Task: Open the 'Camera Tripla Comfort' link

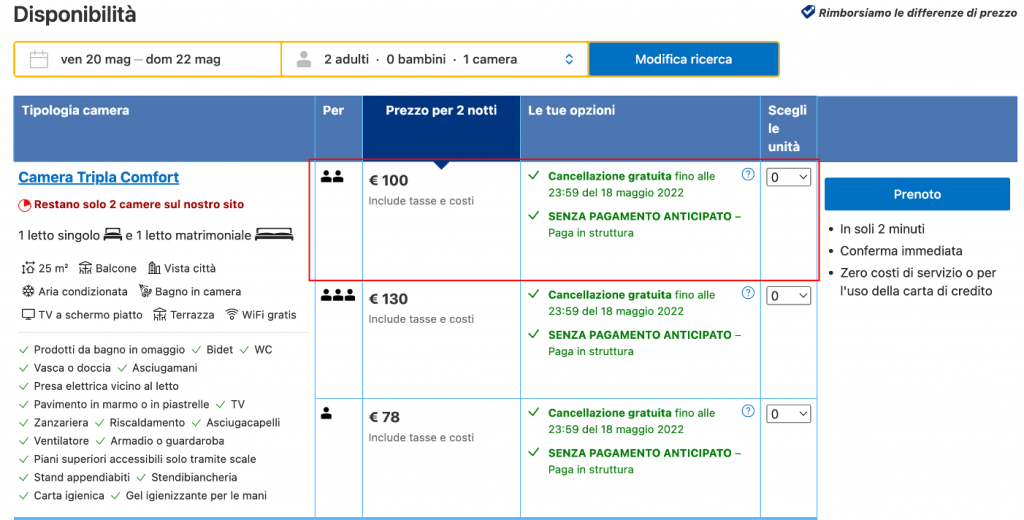Action: [99, 177]
